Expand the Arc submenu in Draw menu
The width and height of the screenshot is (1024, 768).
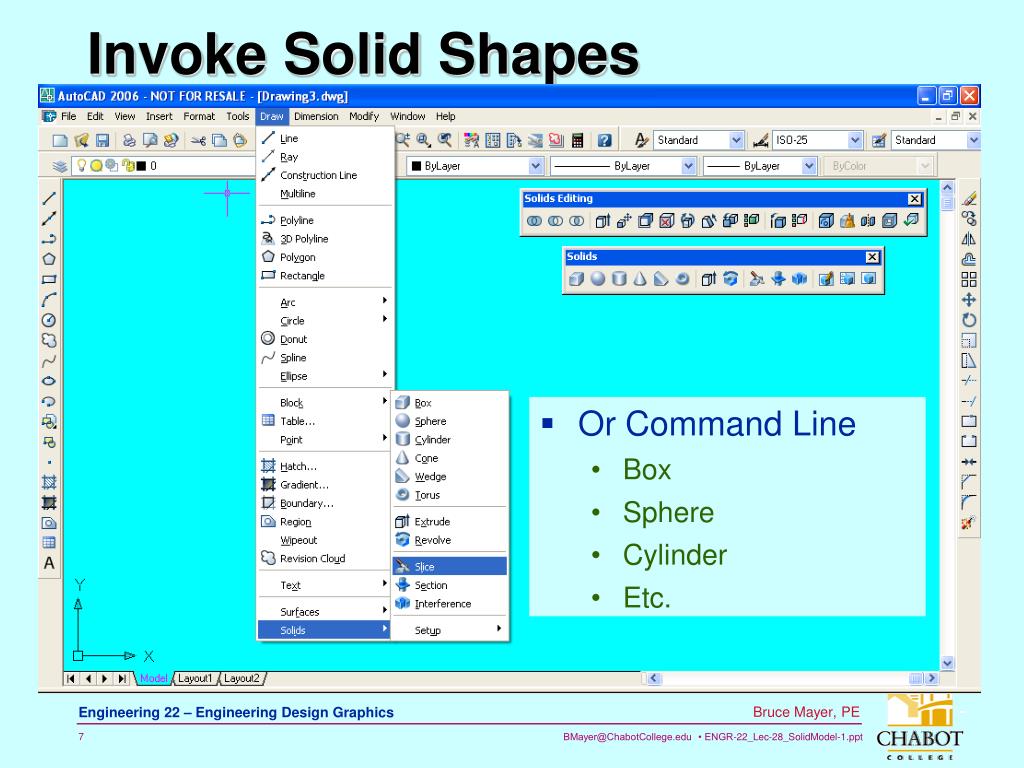pos(325,302)
